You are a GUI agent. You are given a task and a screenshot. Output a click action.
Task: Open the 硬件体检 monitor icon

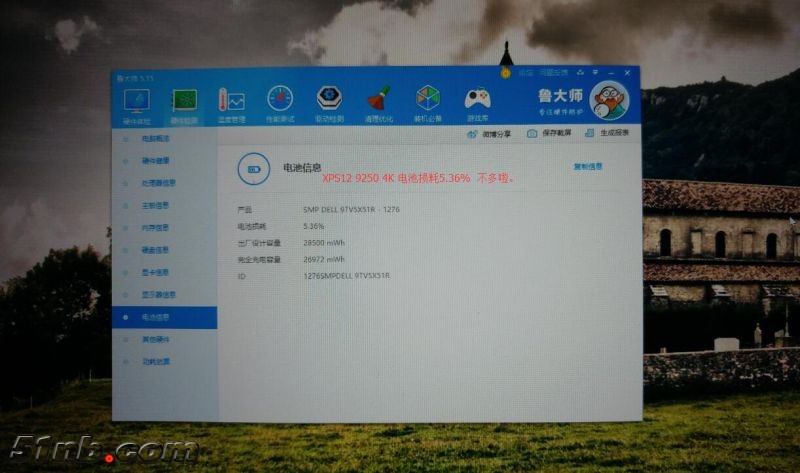pyautogui.click(x=137, y=101)
